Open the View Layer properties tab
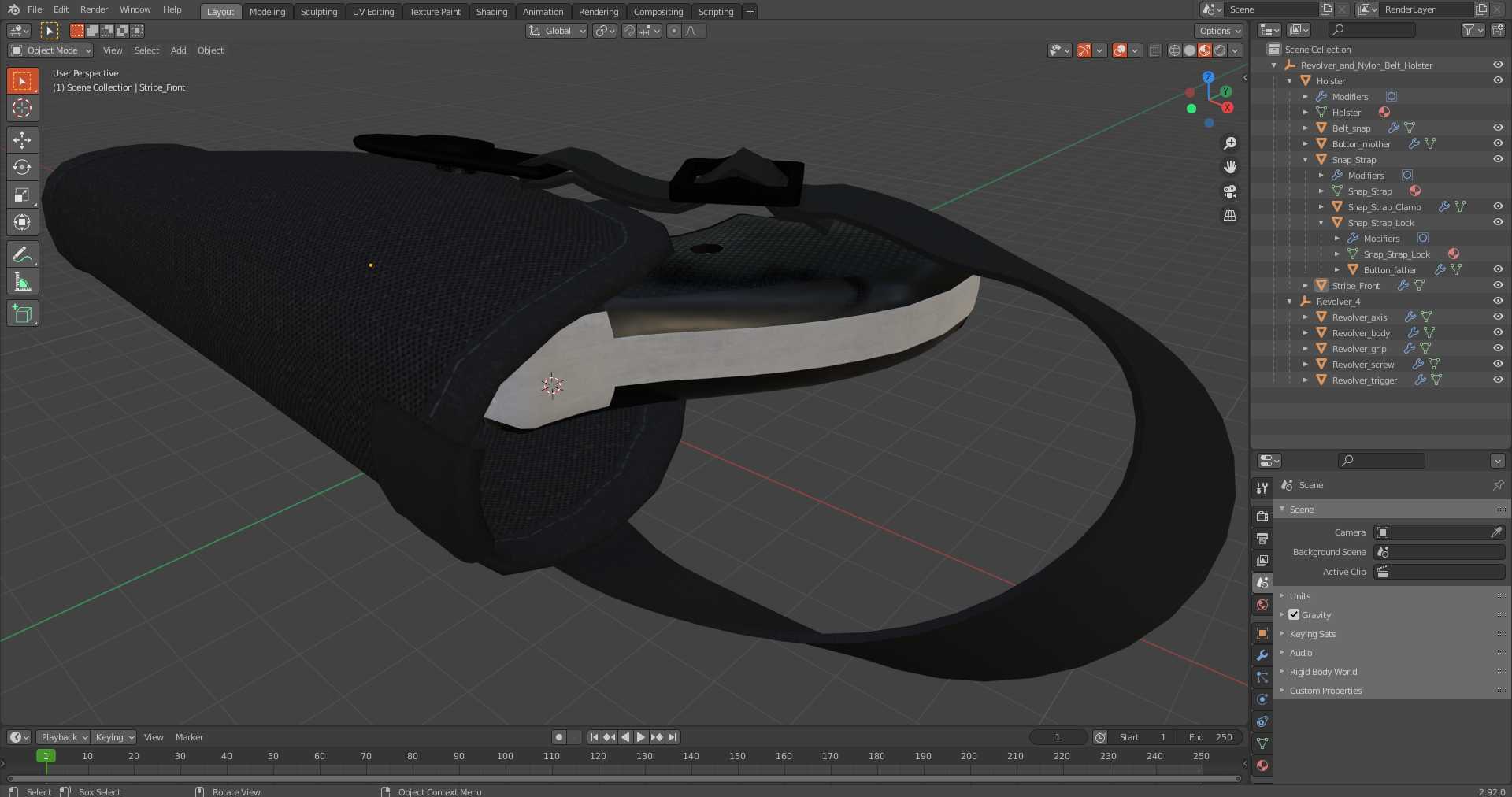1512x797 pixels. pos(1262,561)
